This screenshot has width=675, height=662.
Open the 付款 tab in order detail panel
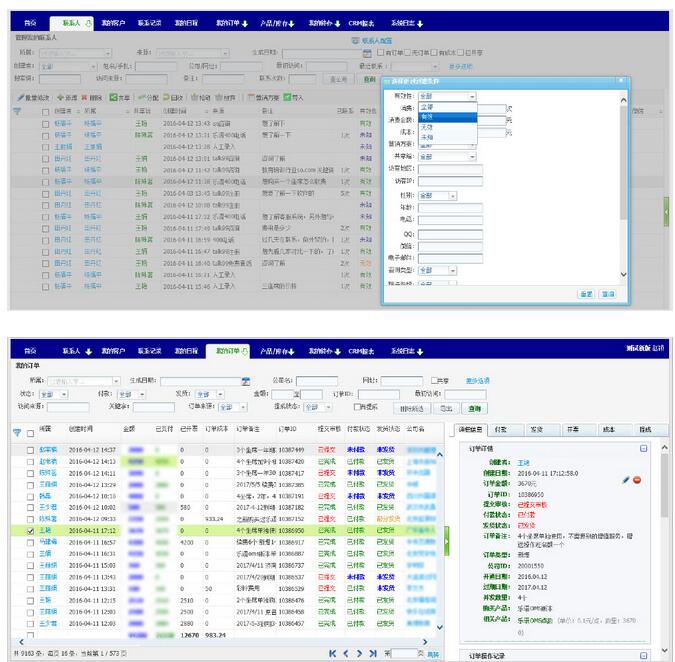coord(506,429)
